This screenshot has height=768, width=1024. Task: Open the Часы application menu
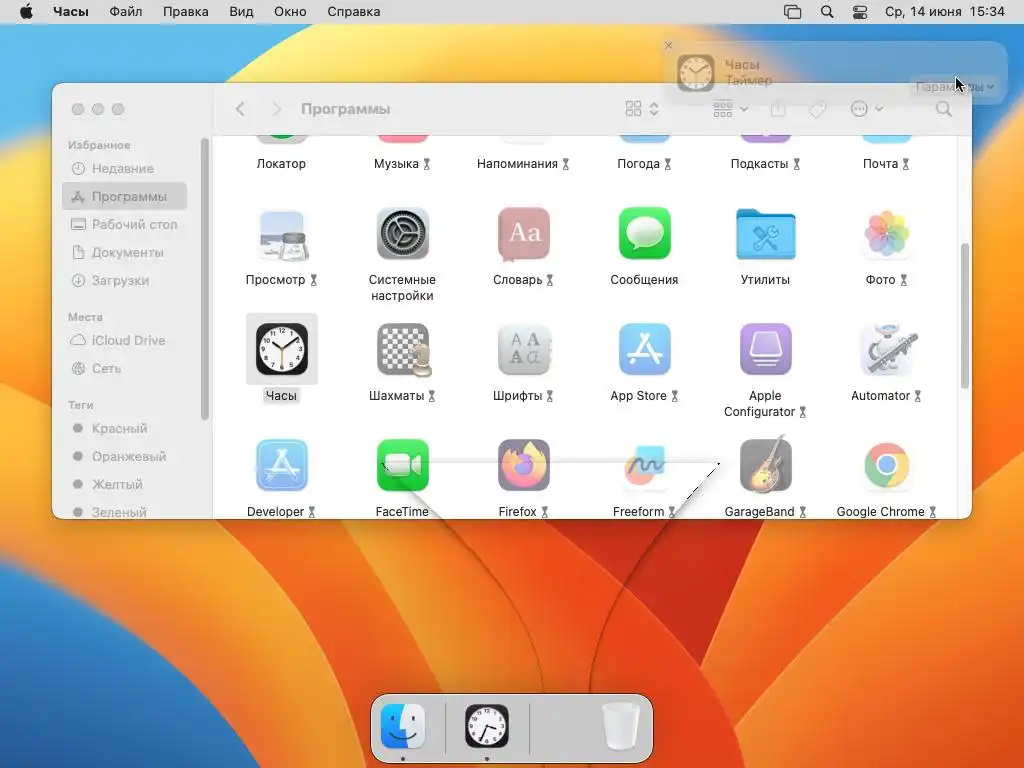pos(71,12)
